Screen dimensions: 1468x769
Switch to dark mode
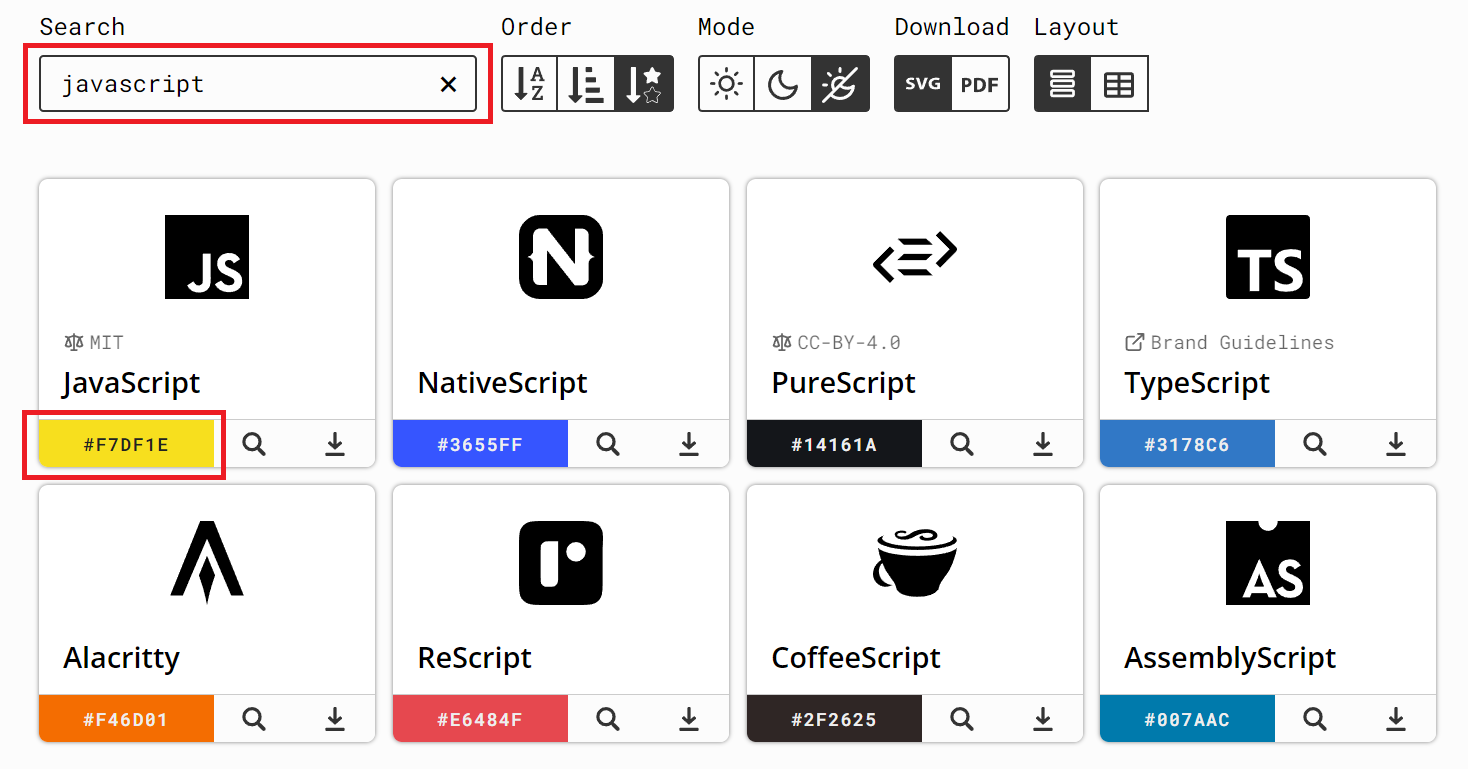(x=783, y=84)
